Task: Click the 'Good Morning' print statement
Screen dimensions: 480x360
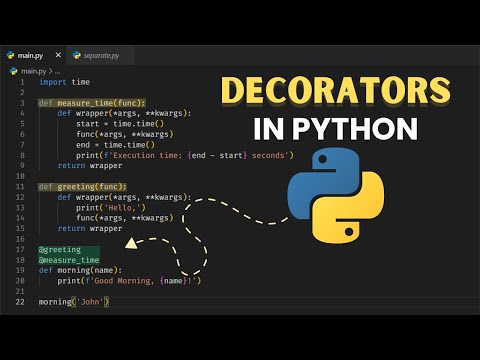Action: click(129, 281)
